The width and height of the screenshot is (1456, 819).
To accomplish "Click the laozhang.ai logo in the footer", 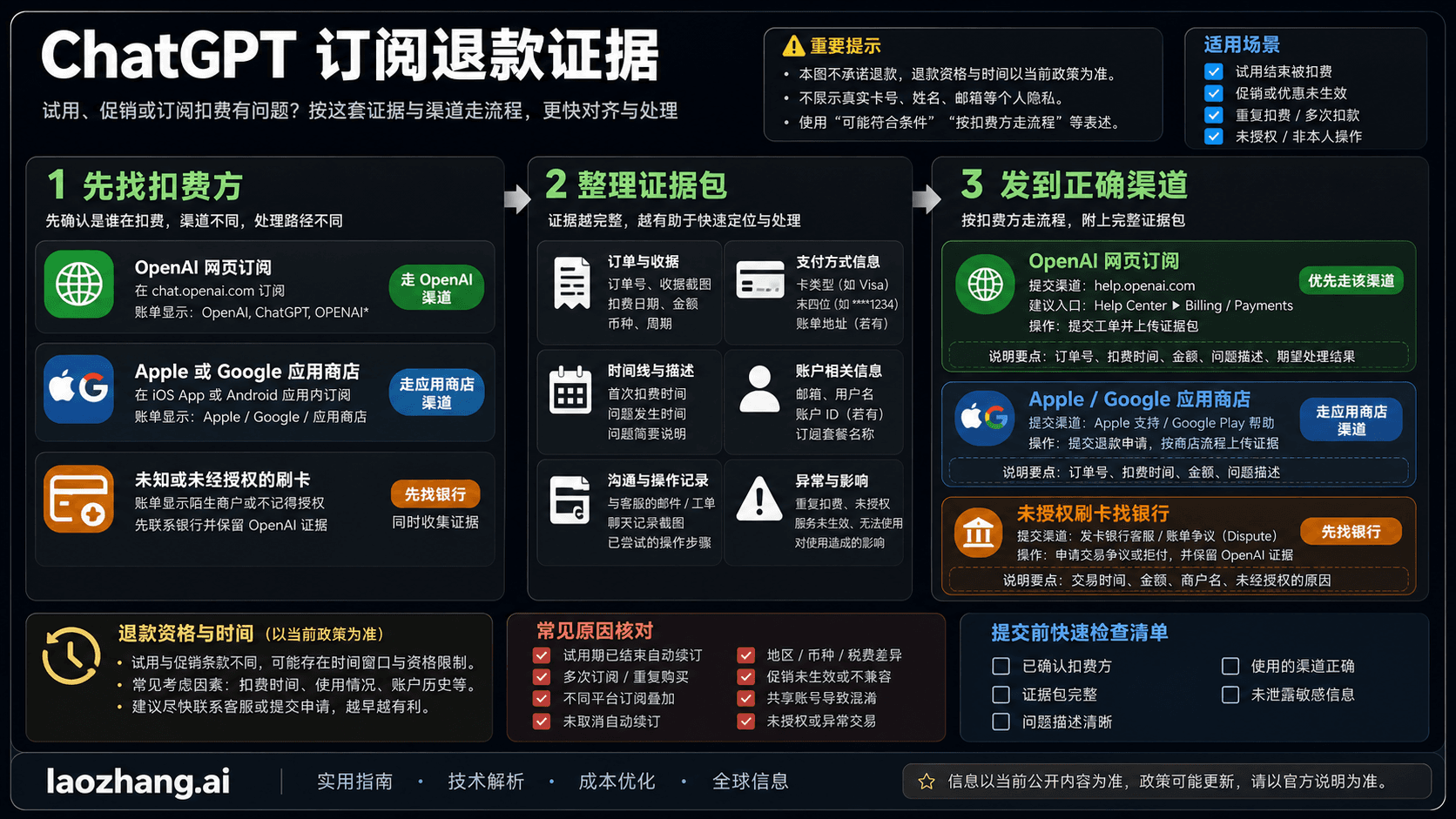I will point(138,782).
